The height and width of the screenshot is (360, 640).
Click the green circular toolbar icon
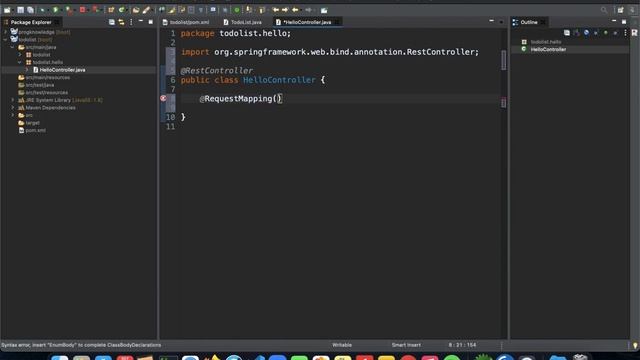tap(236, 10)
